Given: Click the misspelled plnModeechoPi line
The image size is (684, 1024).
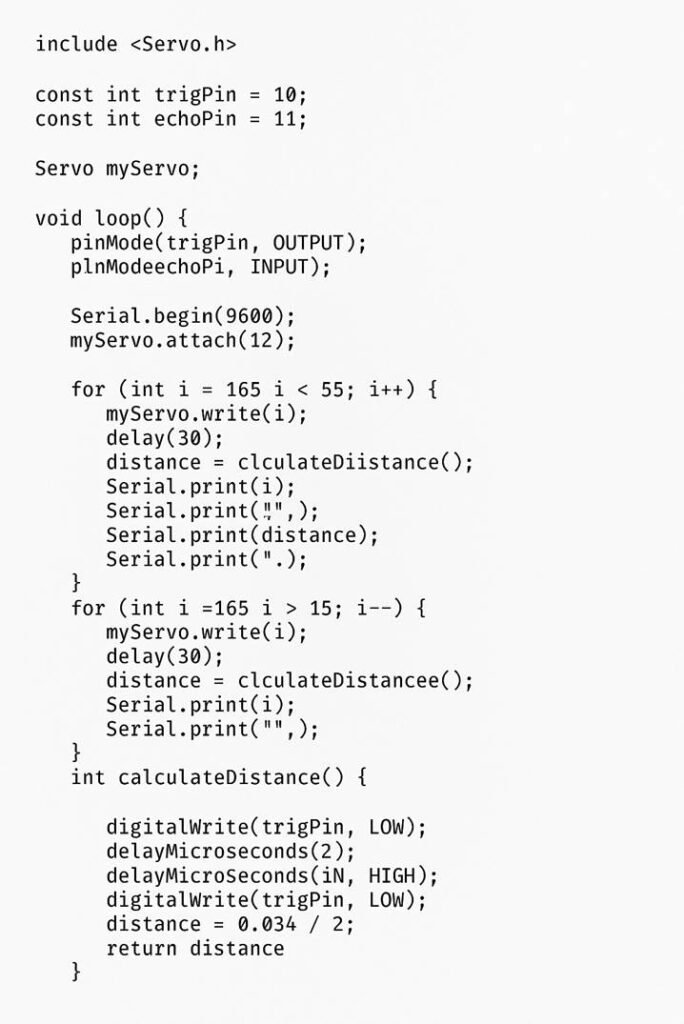Looking at the screenshot, I should point(201,268).
